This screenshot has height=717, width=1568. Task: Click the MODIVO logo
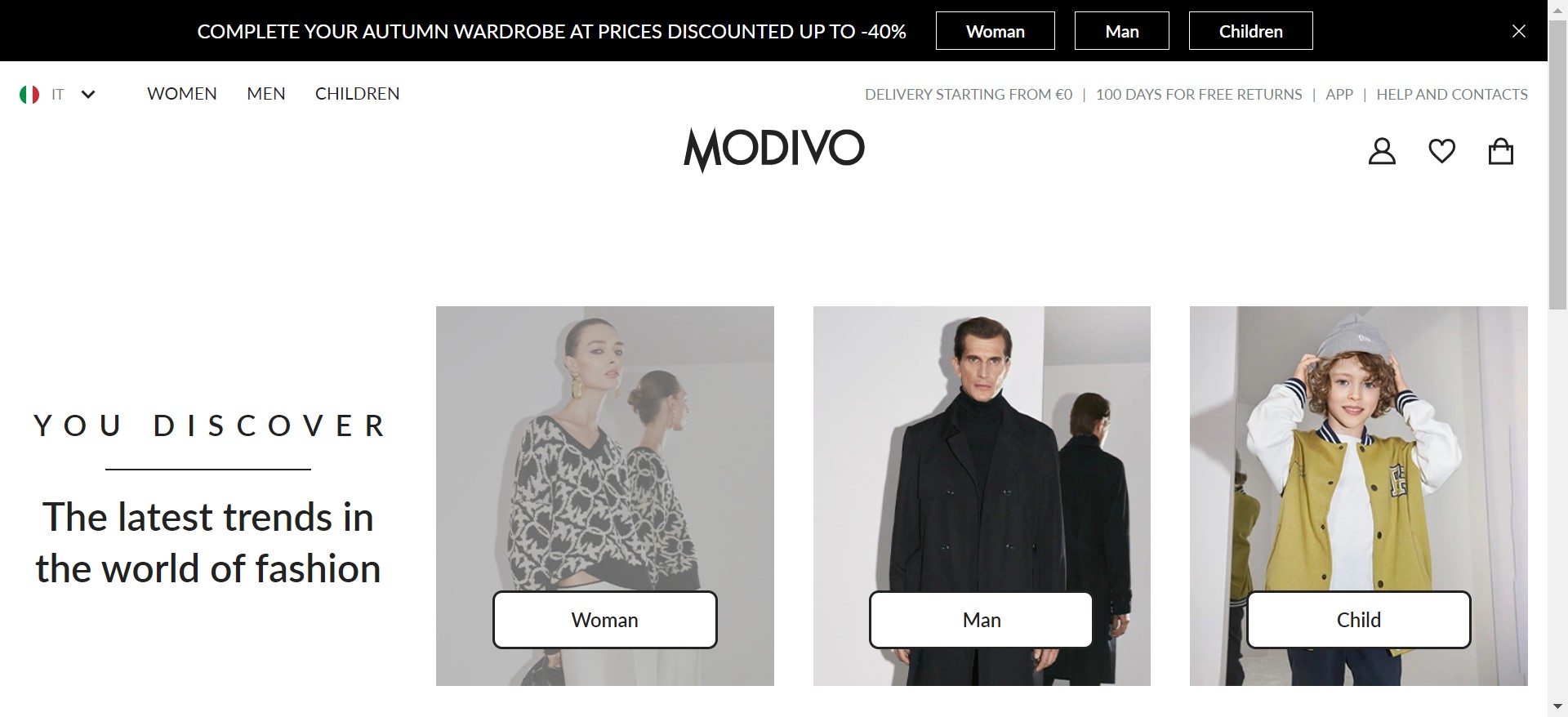click(773, 149)
